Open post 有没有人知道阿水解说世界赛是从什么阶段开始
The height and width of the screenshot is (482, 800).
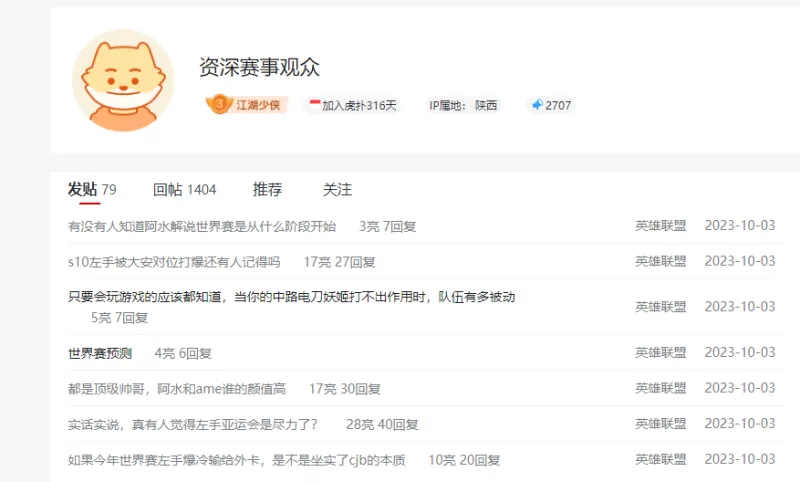pyautogui.click(x=202, y=226)
